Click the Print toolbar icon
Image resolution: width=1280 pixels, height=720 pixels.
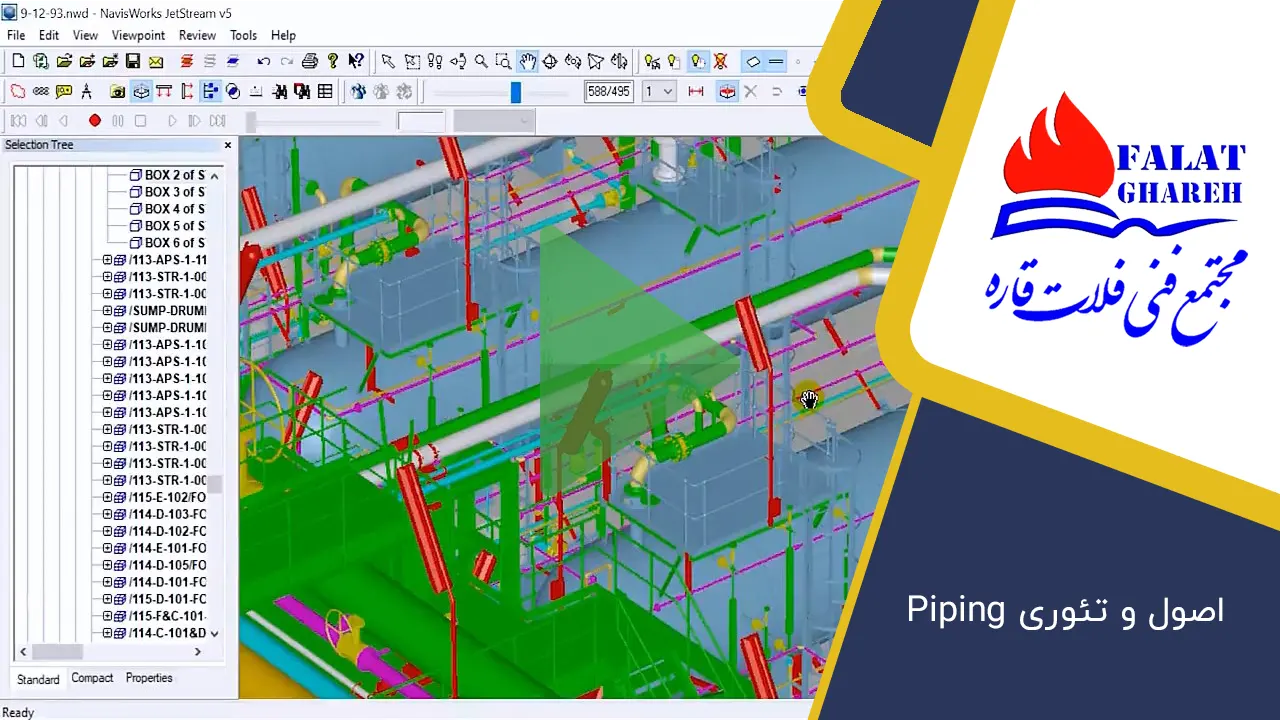click(x=310, y=62)
